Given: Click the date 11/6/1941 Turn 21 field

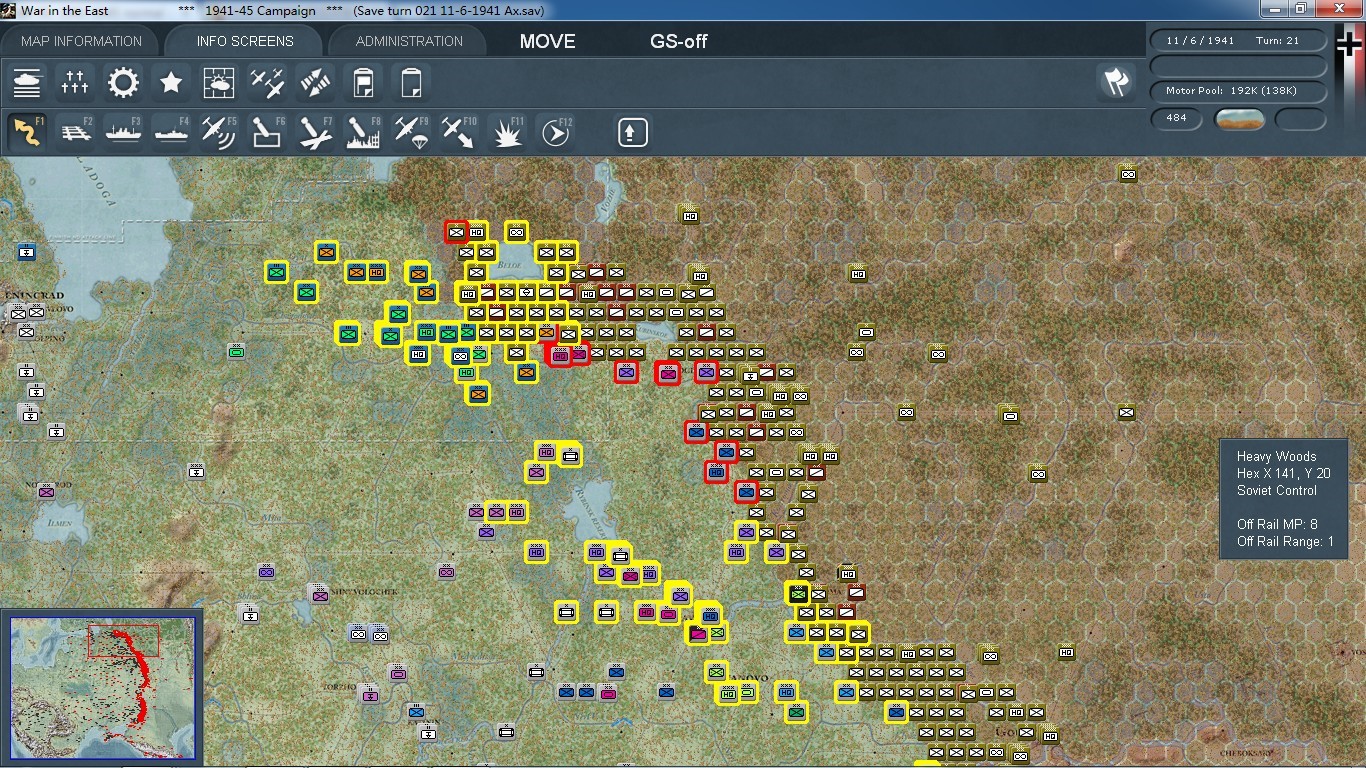Looking at the screenshot, I should (1239, 41).
